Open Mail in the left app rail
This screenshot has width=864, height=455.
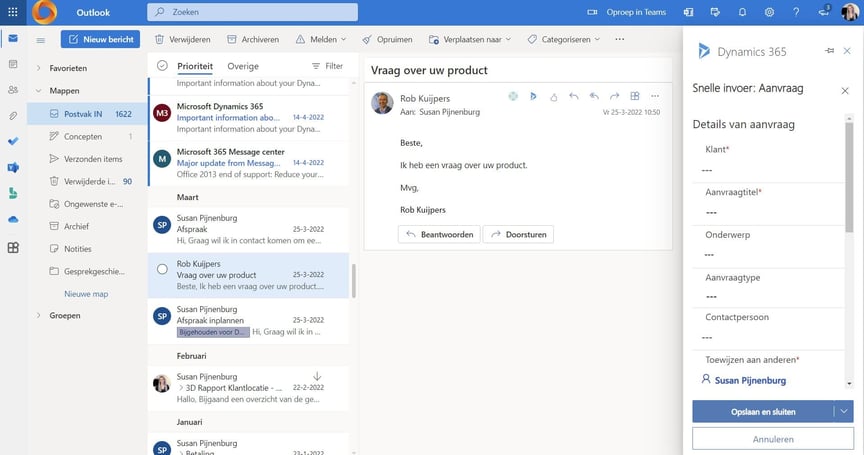(x=13, y=39)
